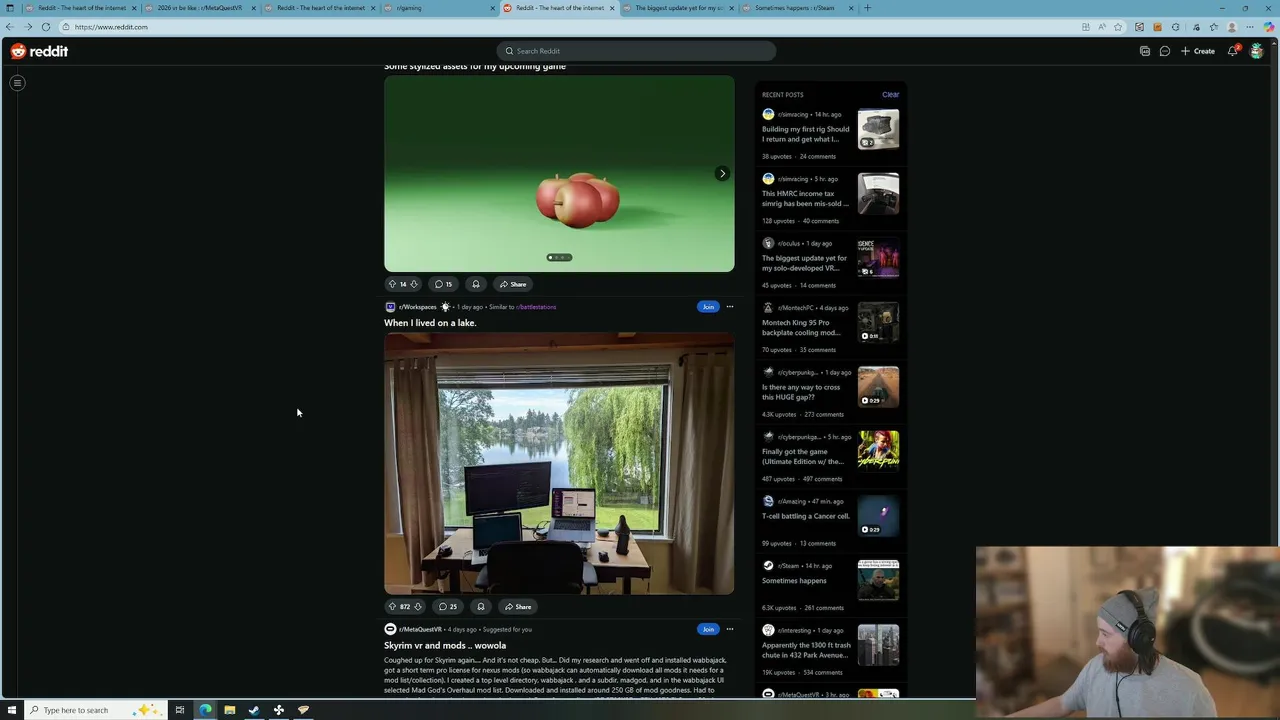This screenshot has height=720, width=1280.
Task: Upvote the stylized assets post with 14 votes
Action: 392,284
